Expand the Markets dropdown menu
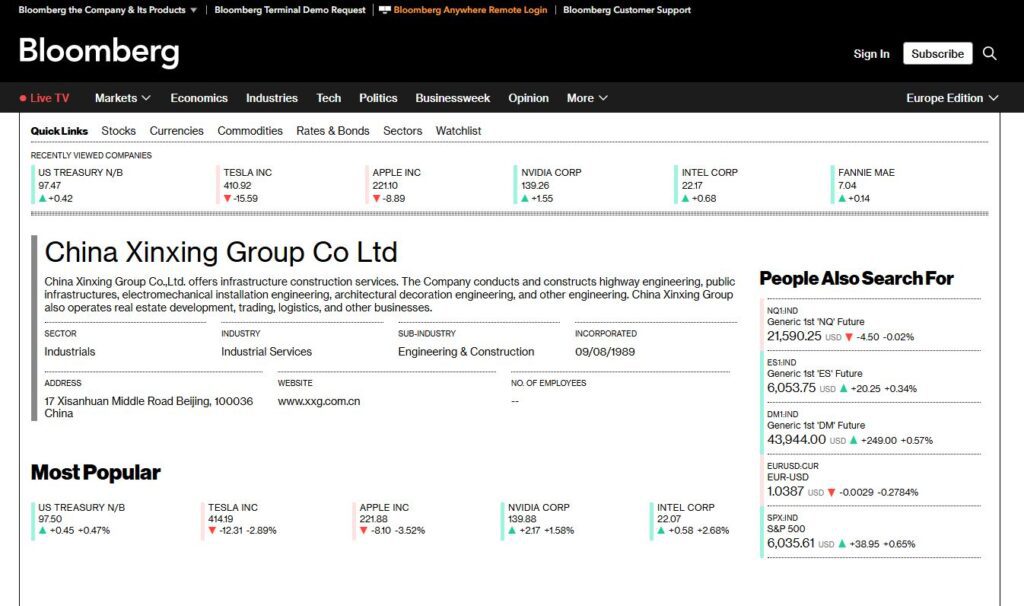1024x606 pixels. click(123, 98)
